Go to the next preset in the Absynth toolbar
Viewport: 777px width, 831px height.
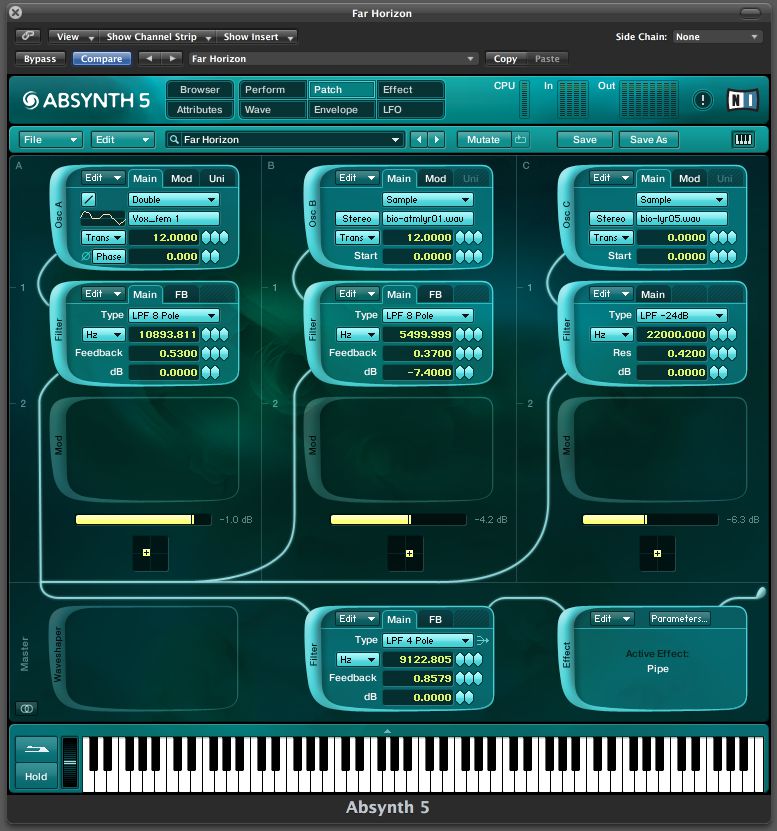click(437, 139)
